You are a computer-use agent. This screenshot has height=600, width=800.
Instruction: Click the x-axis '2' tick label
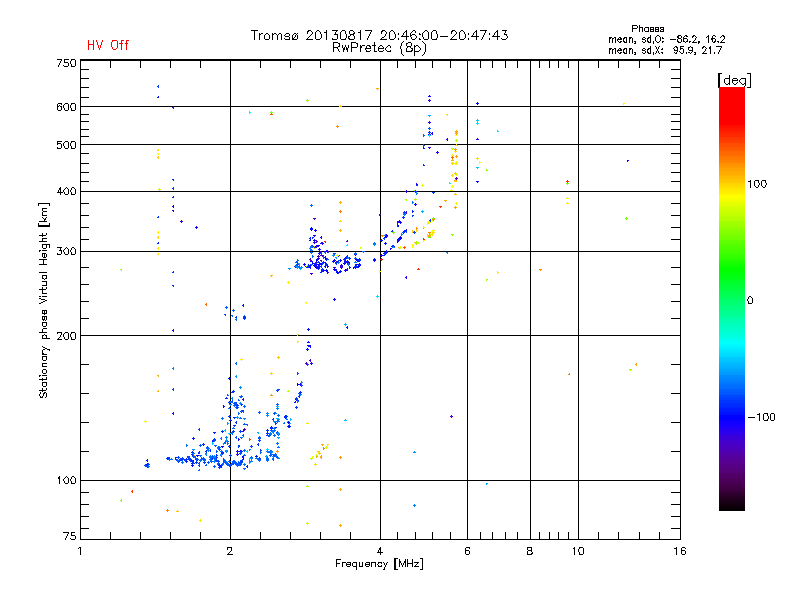click(230, 551)
